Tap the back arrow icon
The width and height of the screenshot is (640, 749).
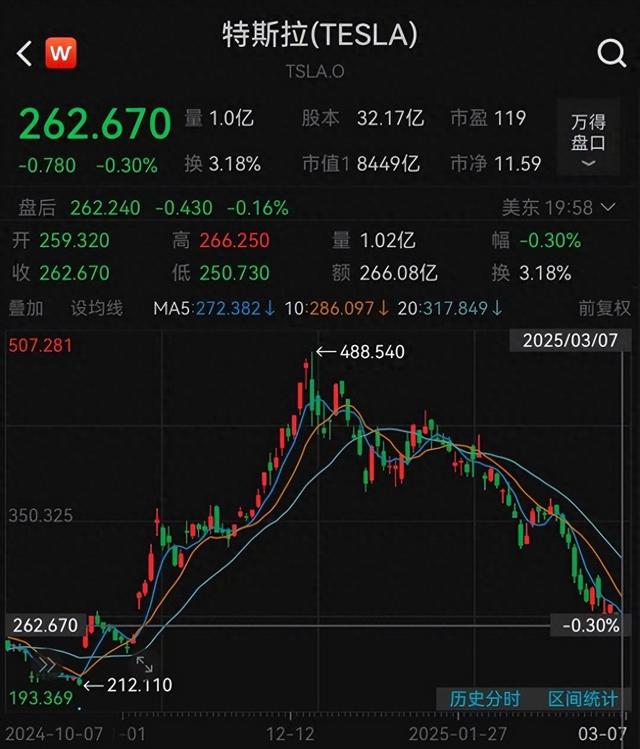[24, 53]
